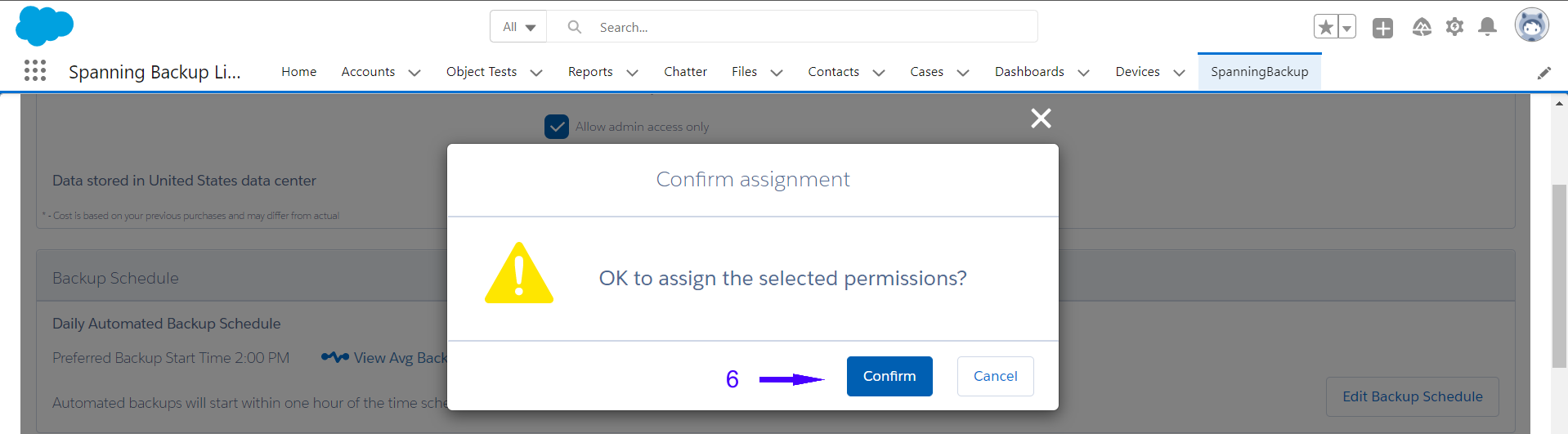Click the global Search input field
Image resolution: width=1568 pixels, height=434 pixels.
(x=792, y=27)
